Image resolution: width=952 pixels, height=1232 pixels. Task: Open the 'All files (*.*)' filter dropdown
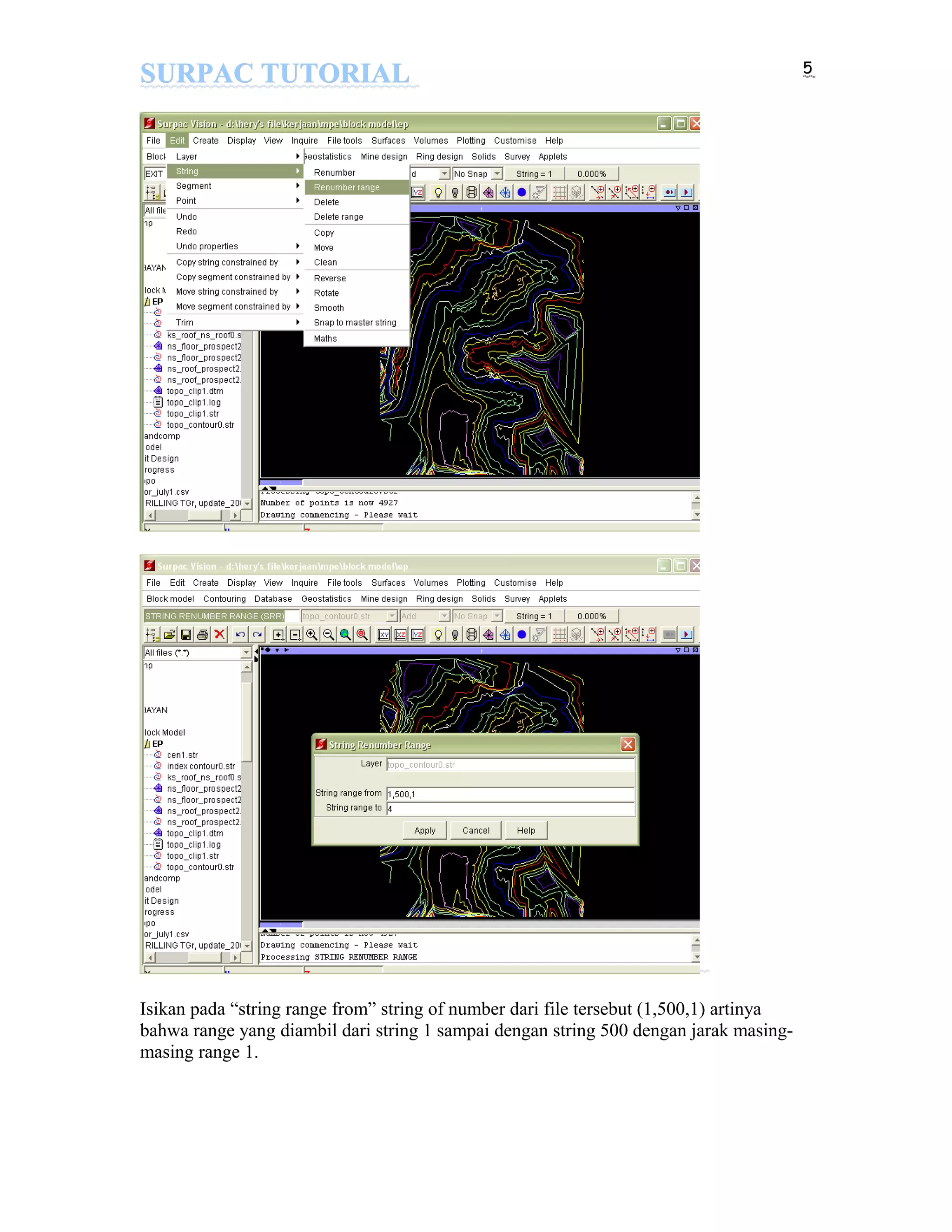246,653
